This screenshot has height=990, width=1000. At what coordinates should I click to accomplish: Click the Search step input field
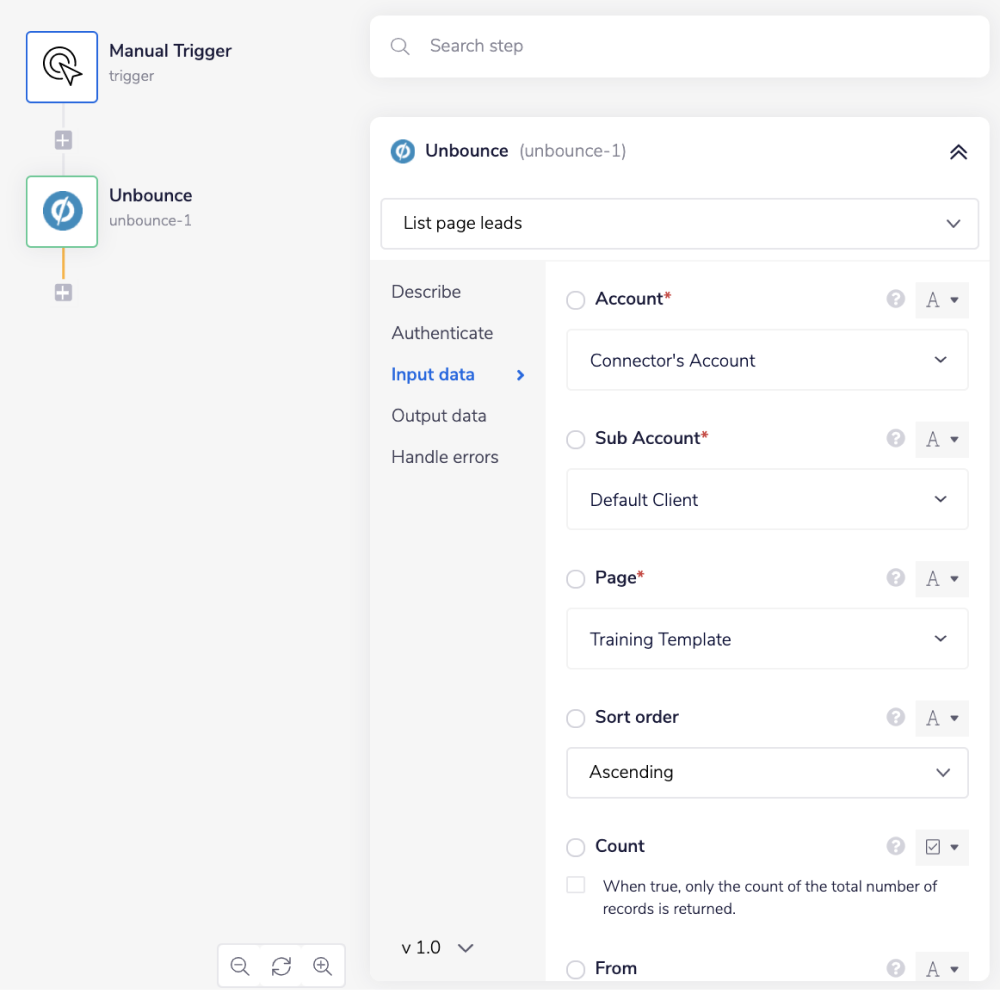pos(680,46)
